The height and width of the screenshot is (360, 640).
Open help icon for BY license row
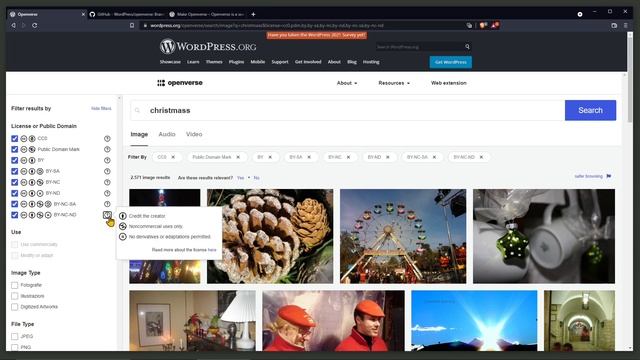107,160
